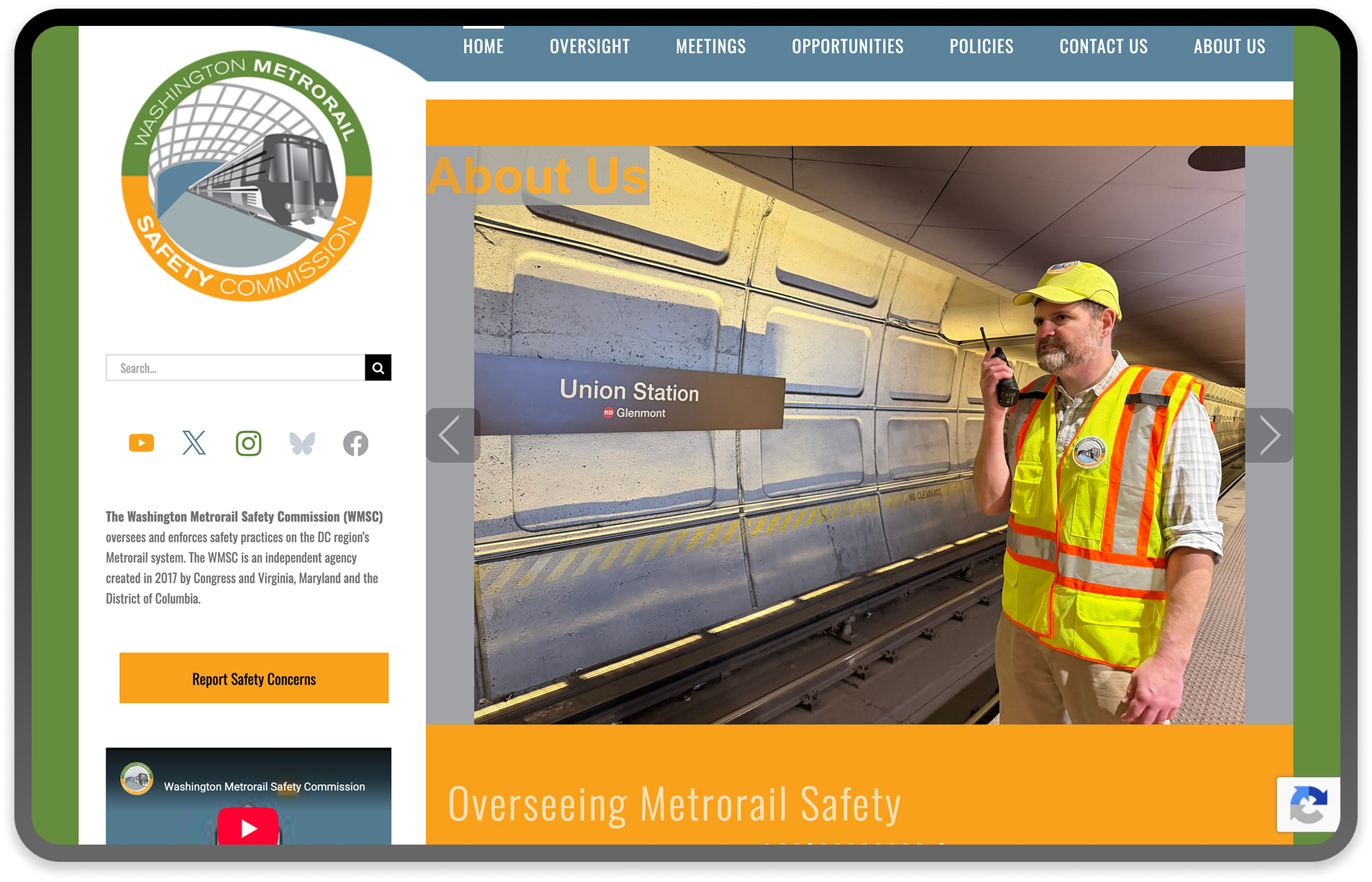
Task: Click the Union Station slide photo
Action: [859, 435]
